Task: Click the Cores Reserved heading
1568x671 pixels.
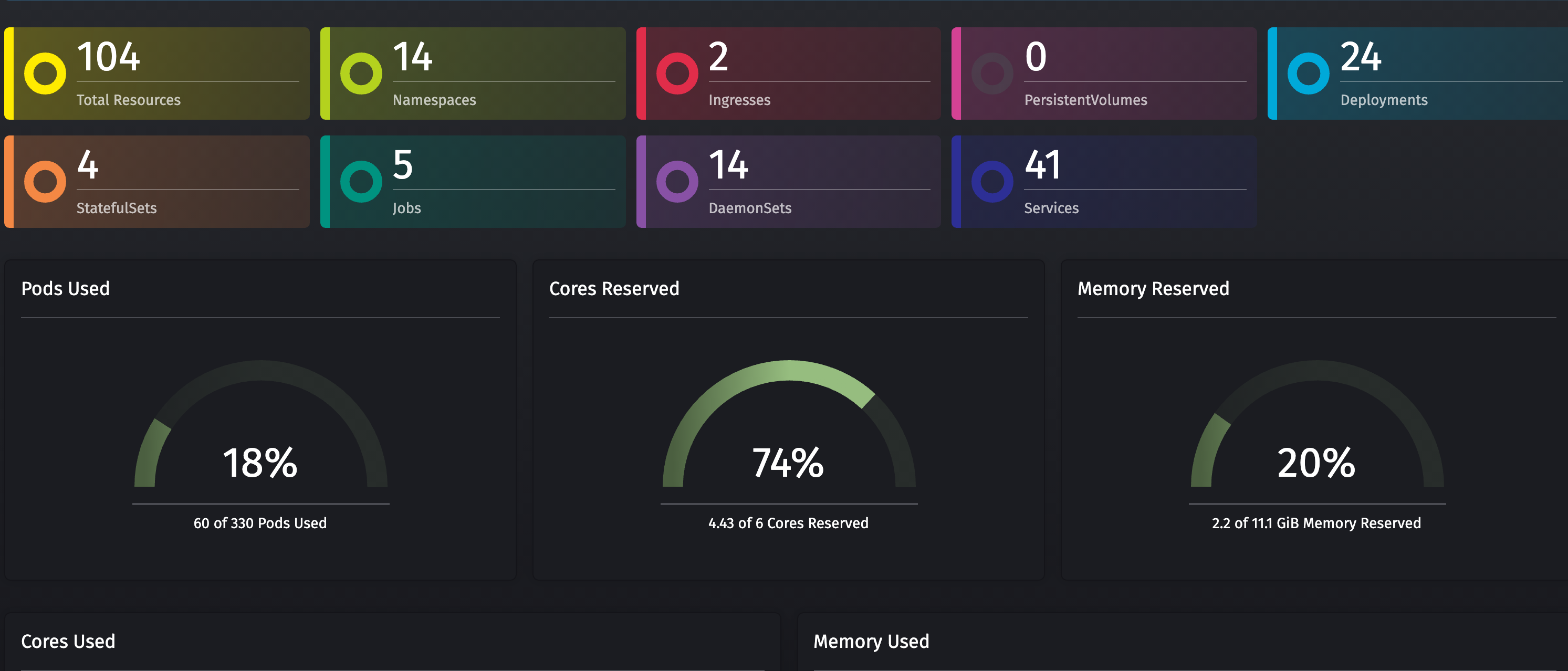Action: click(614, 288)
